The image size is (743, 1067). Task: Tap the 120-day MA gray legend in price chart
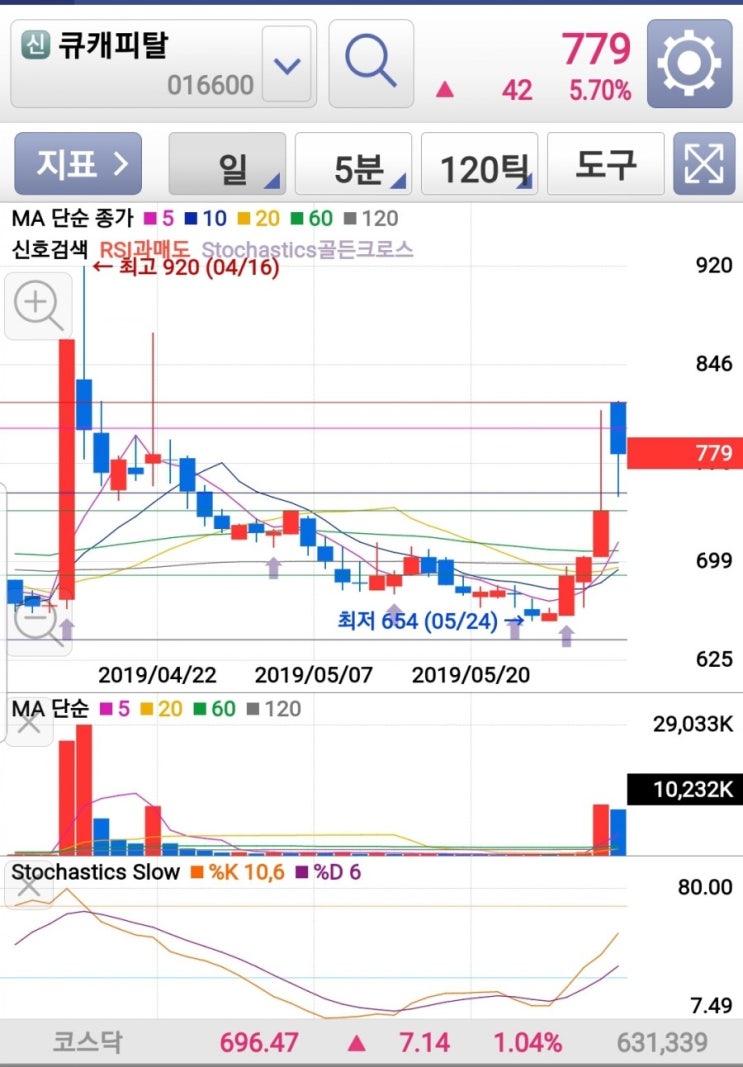coord(372,218)
